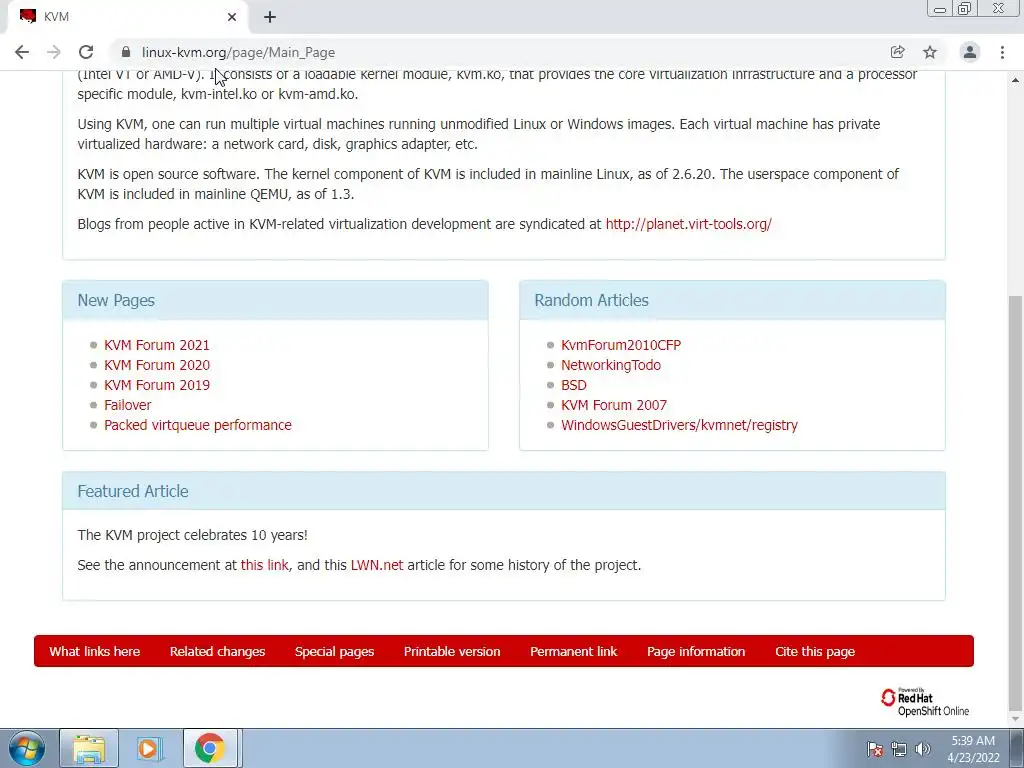The image size is (1024, 768).
Task: Open Printable version
Action: tap(452, 651)
